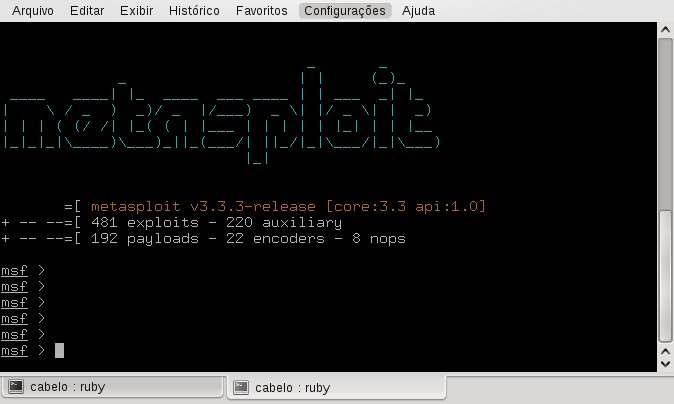Expand the Histórico menu

pos(194,11)
